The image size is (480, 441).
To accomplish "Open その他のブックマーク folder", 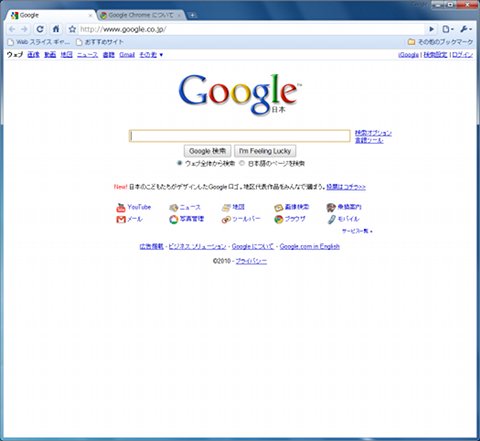I will pos(440,42).
